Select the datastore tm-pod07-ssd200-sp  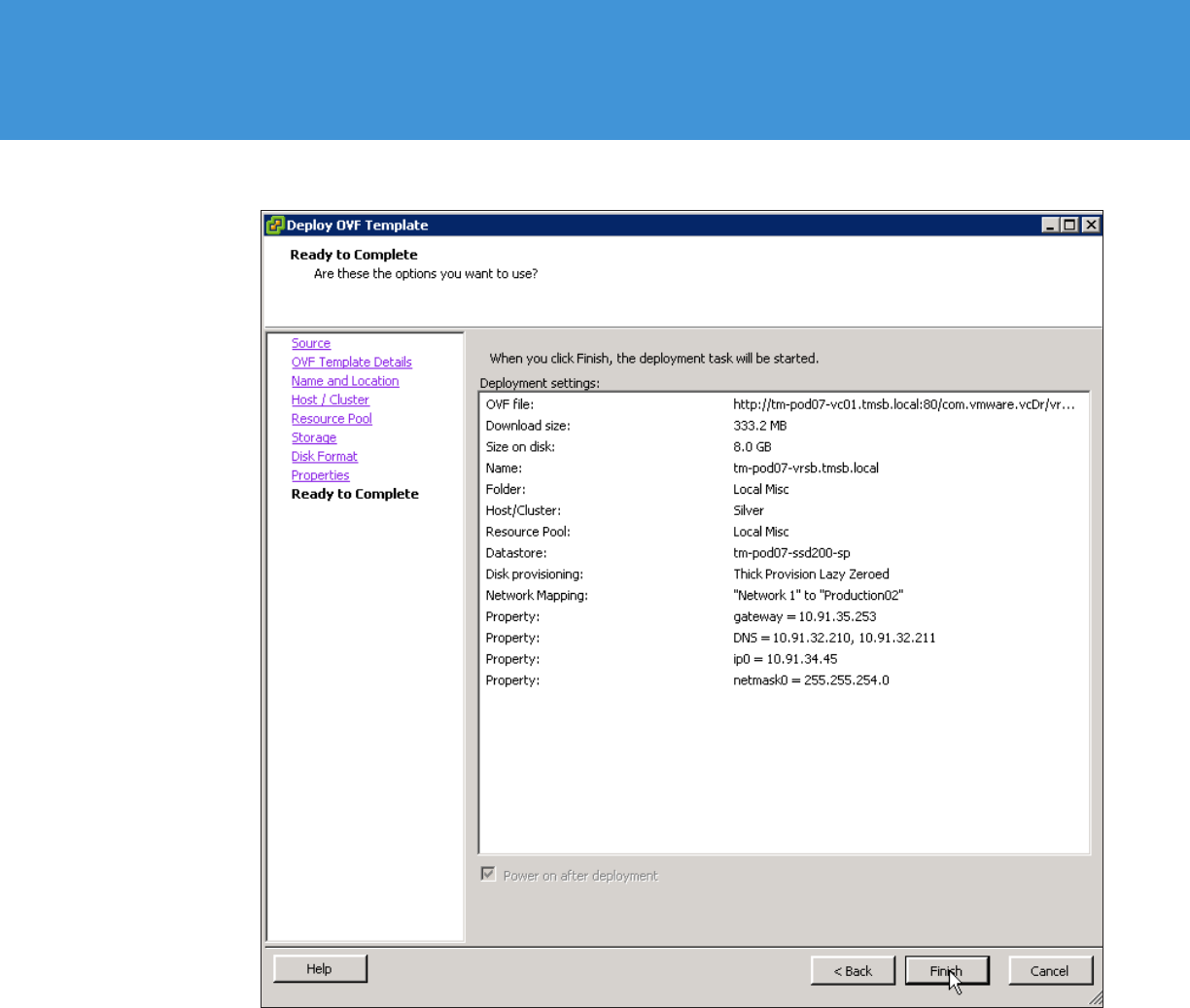point(791,553)
